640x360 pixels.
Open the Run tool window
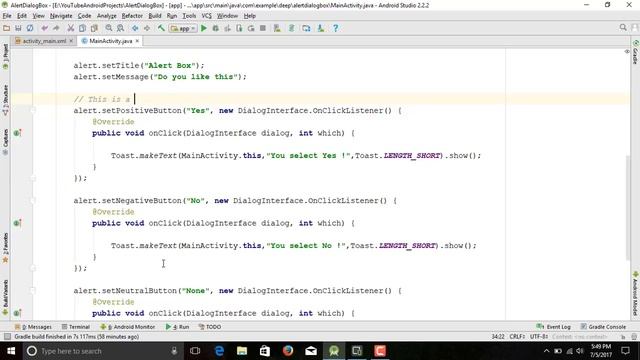pos(177,327)
